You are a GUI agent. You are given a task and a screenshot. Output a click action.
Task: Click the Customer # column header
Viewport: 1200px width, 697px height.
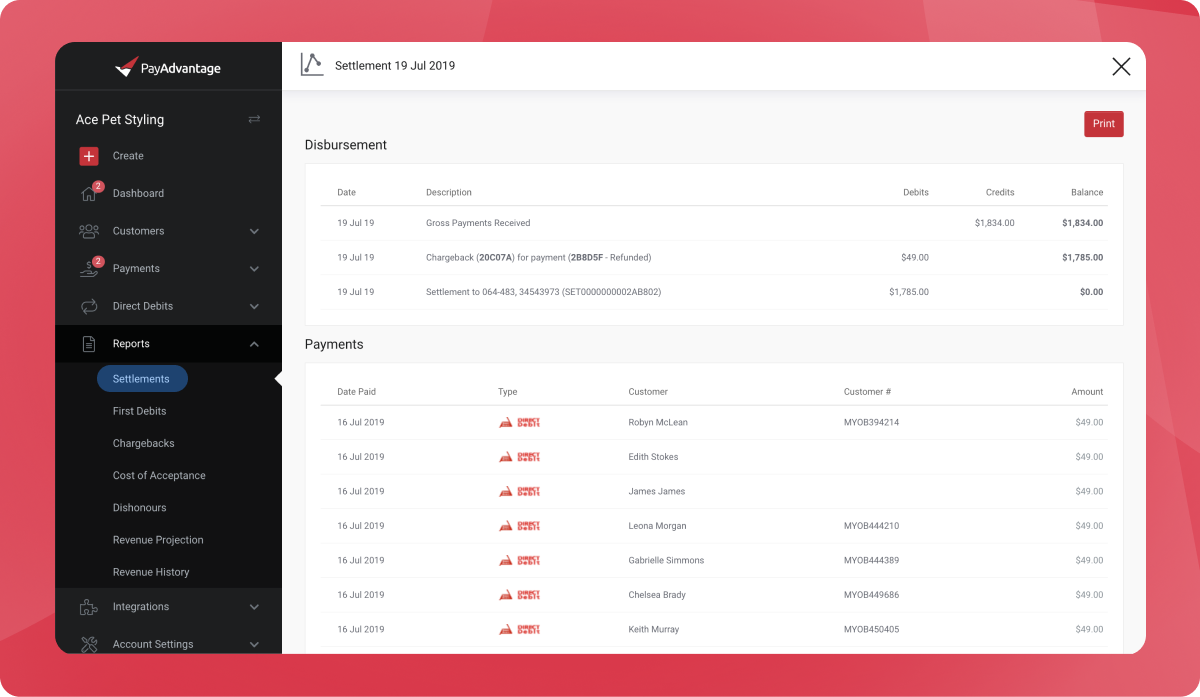pos(867,392)
